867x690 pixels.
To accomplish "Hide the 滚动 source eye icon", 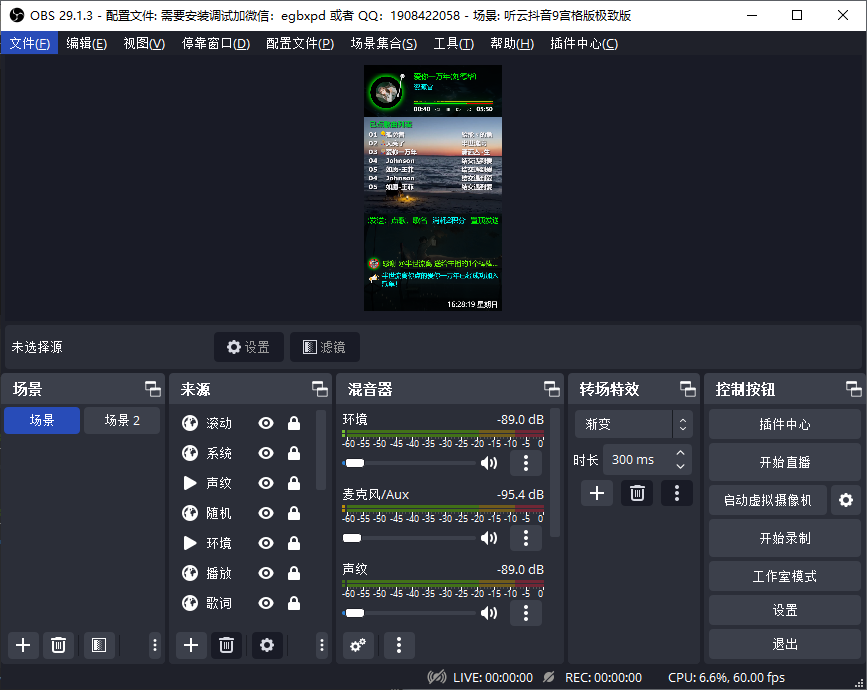I will [x=266, y=424].
